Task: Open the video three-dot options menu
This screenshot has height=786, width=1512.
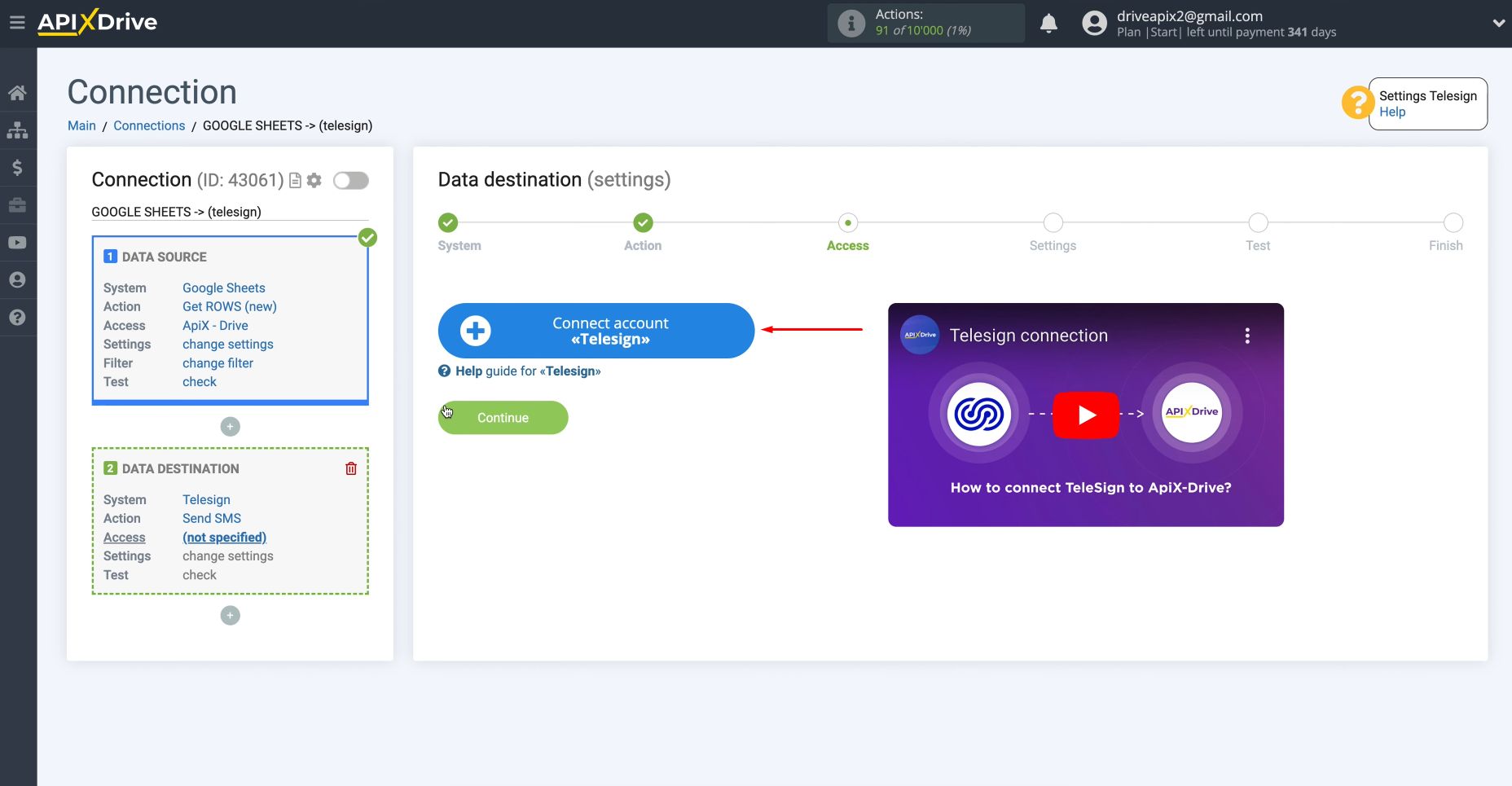Action: coord(1246,335)
